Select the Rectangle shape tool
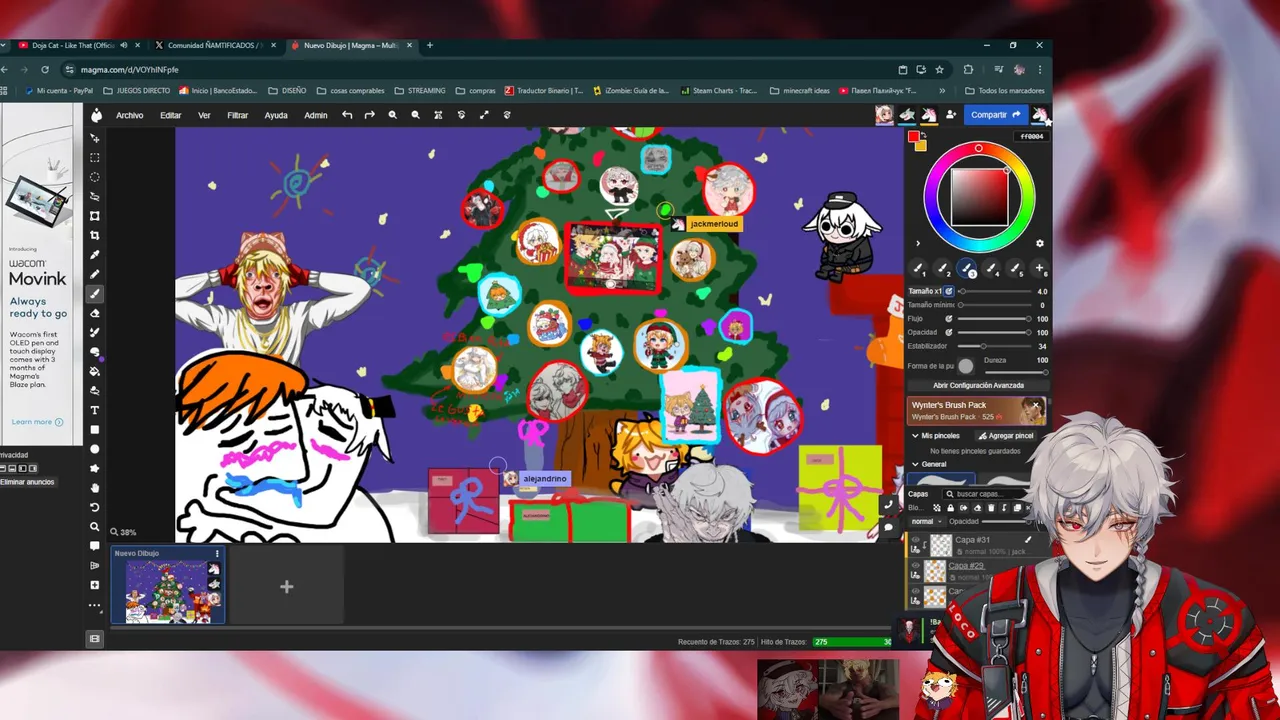 (x=95, y=430)
